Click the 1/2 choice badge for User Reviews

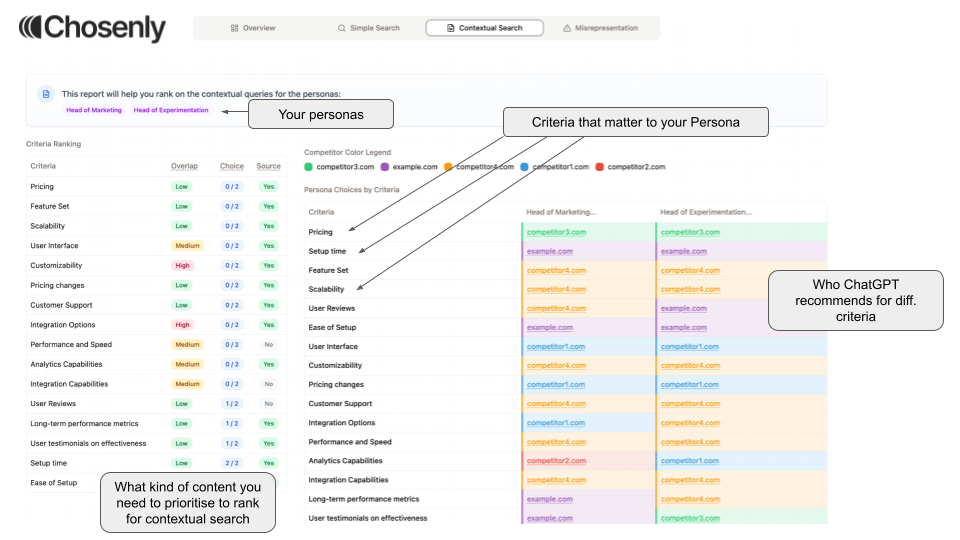point(231,403)
